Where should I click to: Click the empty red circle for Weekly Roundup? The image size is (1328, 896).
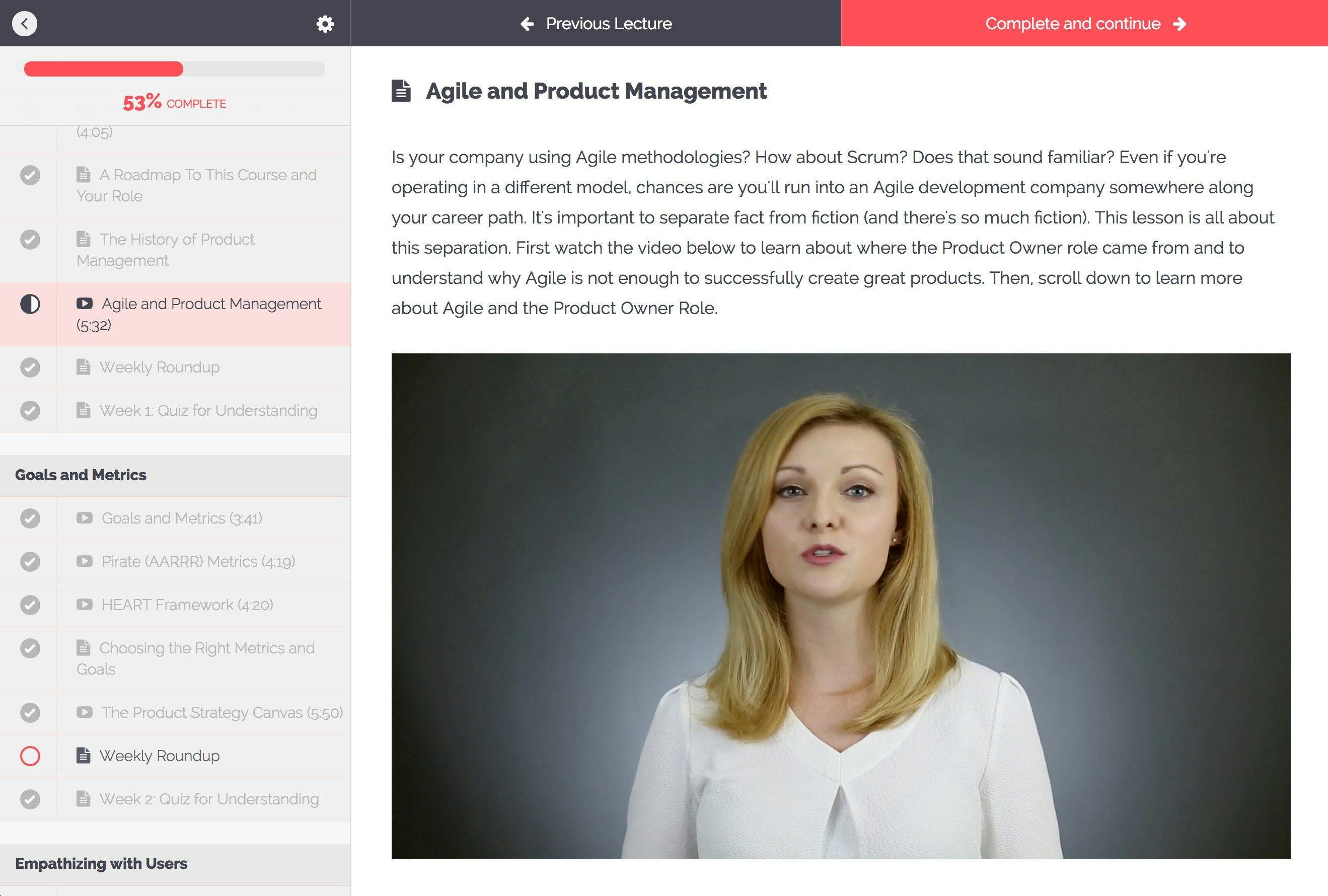coord(30,756)
